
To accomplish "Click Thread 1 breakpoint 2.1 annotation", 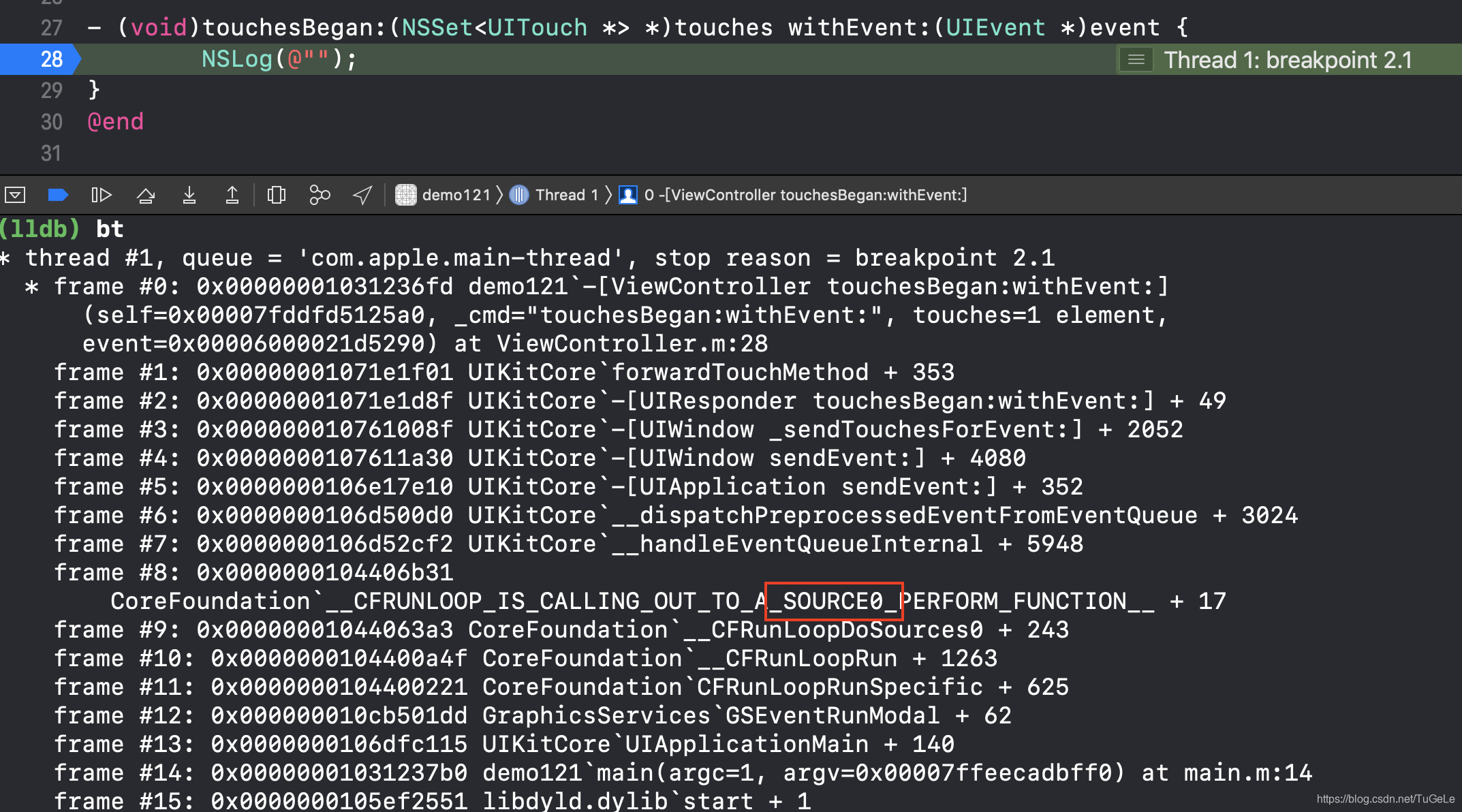I will [1288, 60].
